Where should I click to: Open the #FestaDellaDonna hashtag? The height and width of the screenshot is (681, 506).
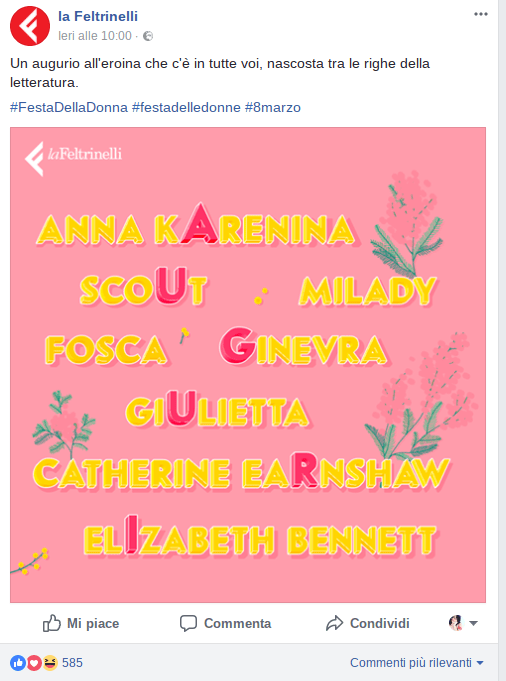pos(69,107)
